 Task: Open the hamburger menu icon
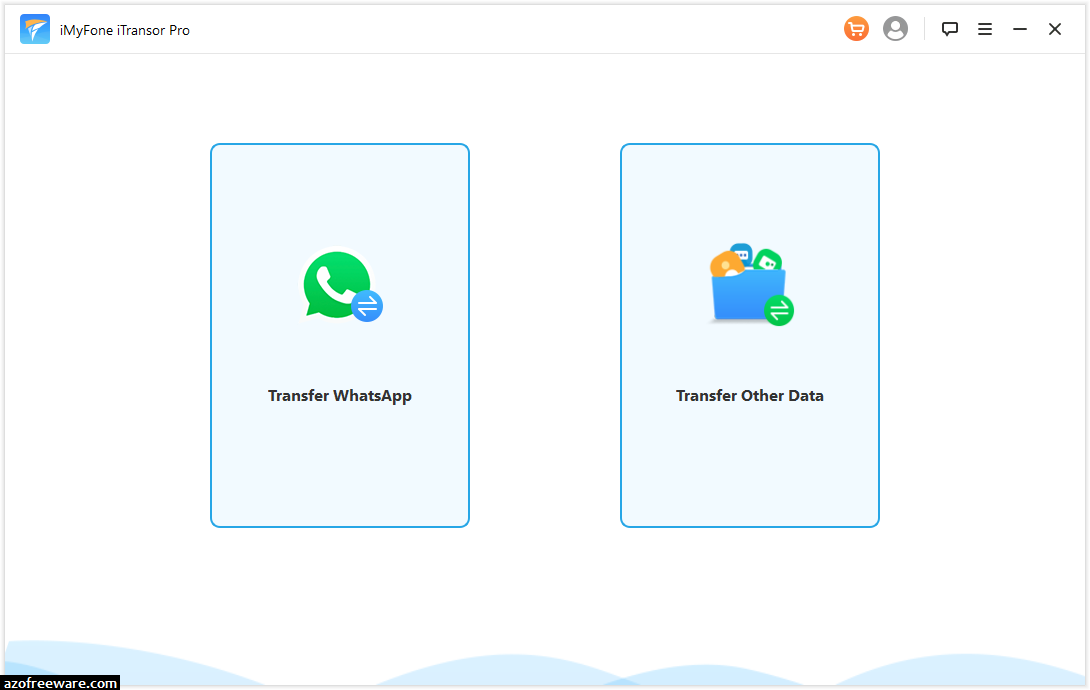coord(985,29)
